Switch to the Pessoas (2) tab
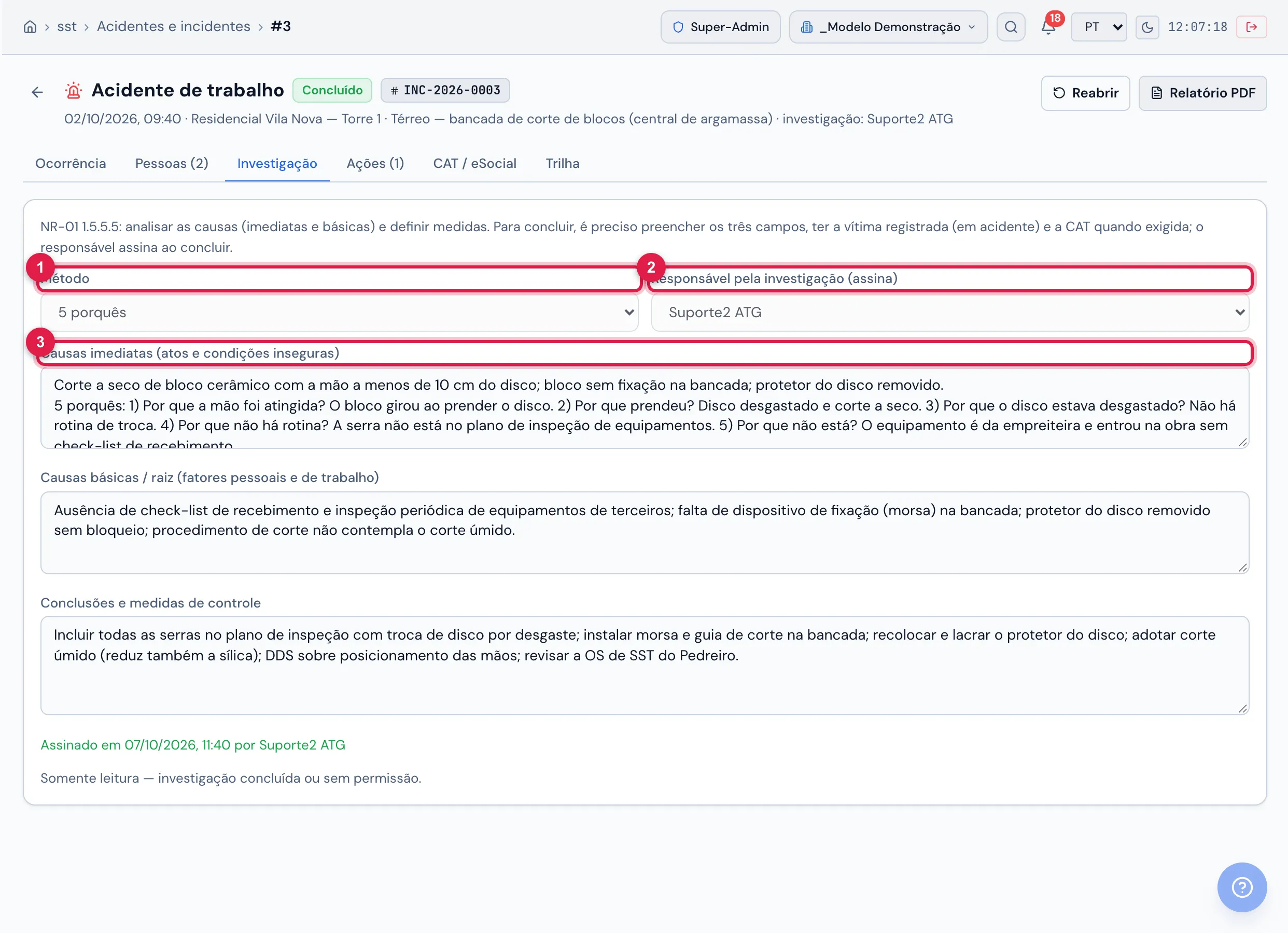Screen dimensions: 1288x933 tap(172, 164)
